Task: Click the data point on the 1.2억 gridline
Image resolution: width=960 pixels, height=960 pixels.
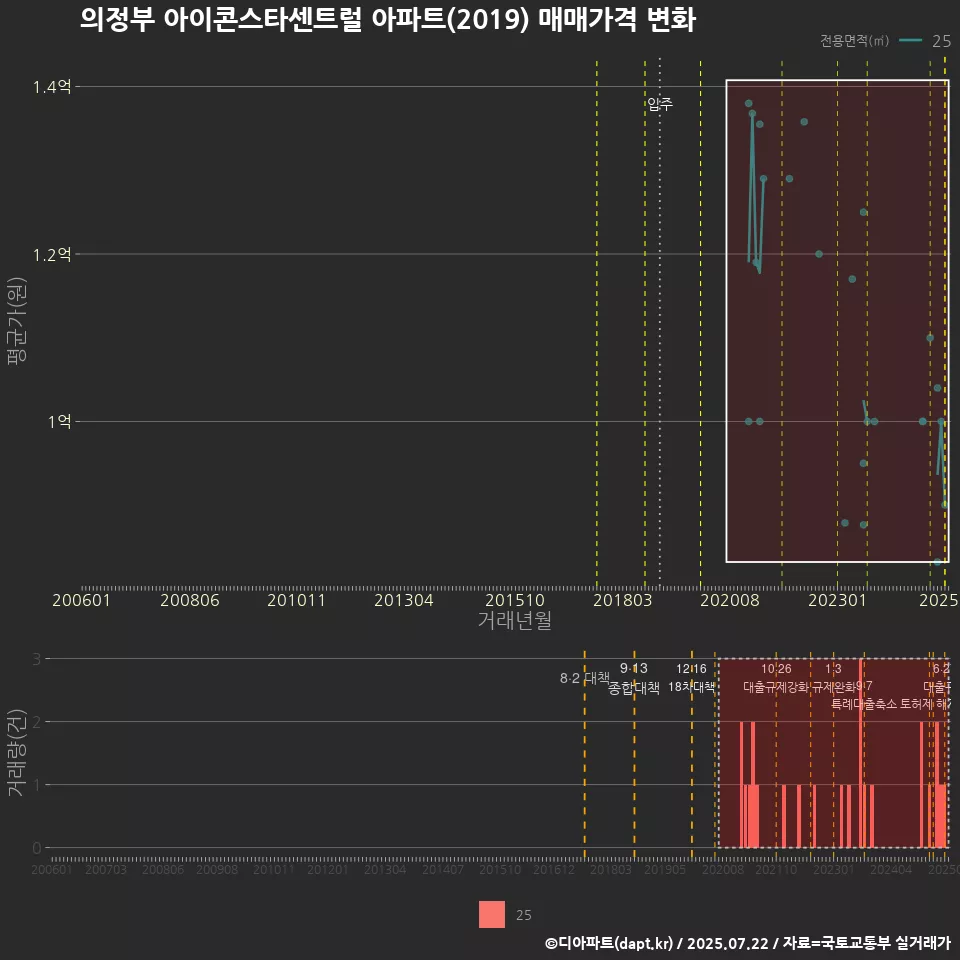Action: click(x=819, y=254)
